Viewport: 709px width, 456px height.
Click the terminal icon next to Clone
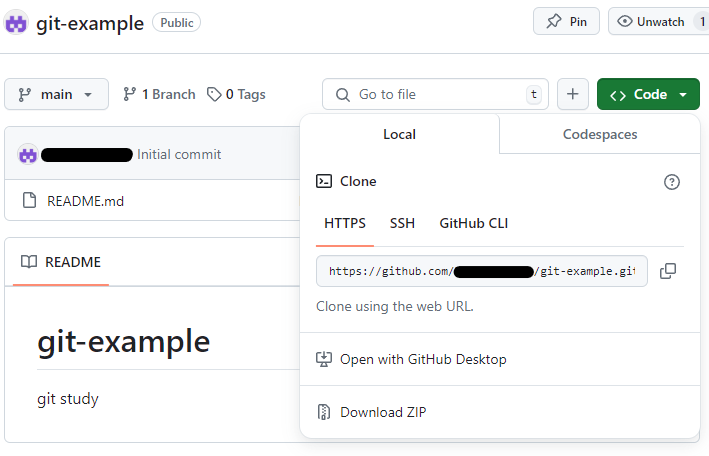tap(324, 181)
